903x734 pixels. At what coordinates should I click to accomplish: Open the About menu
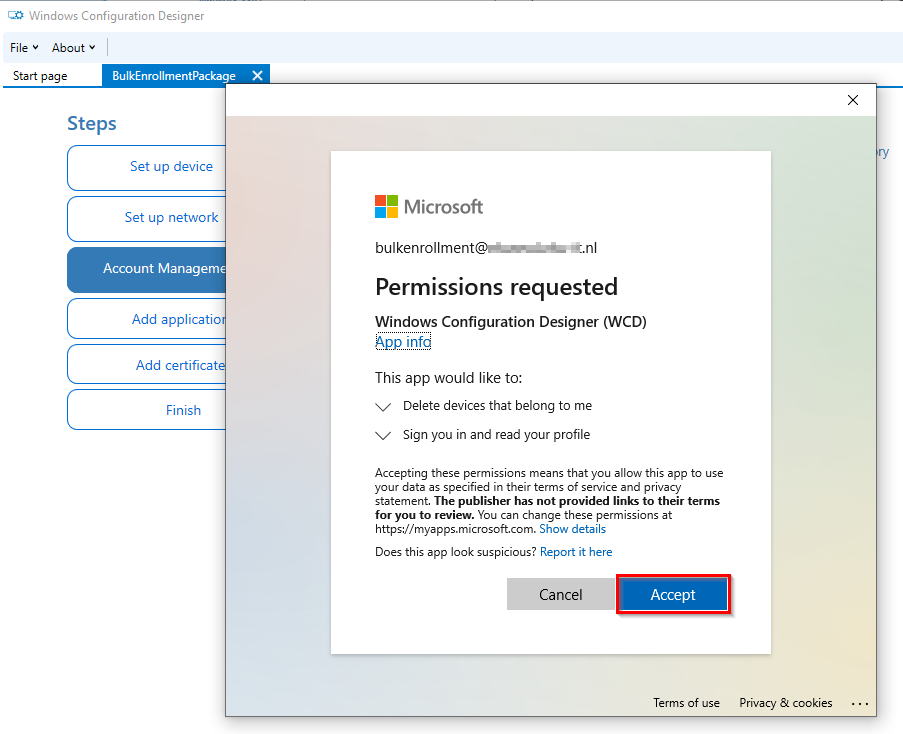point(73,48)
